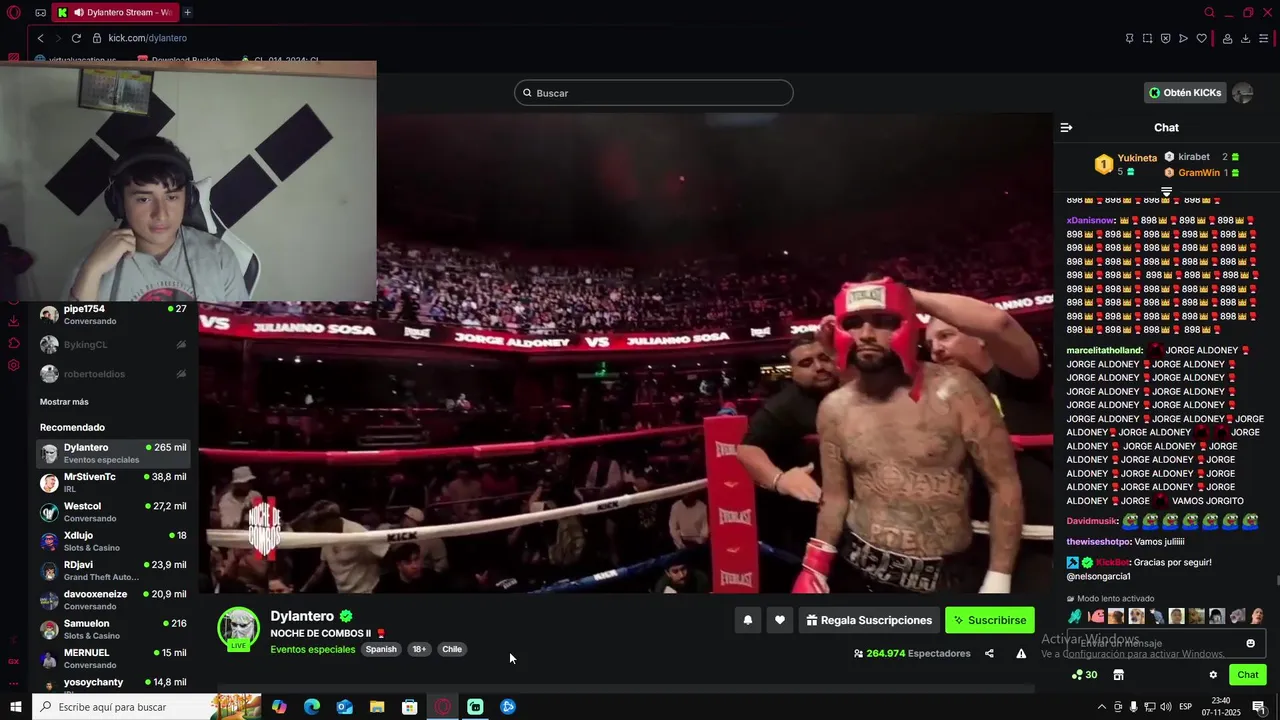Select the Spanish language tag
This screenshot has width=1280, height=720.
[381, 649]
